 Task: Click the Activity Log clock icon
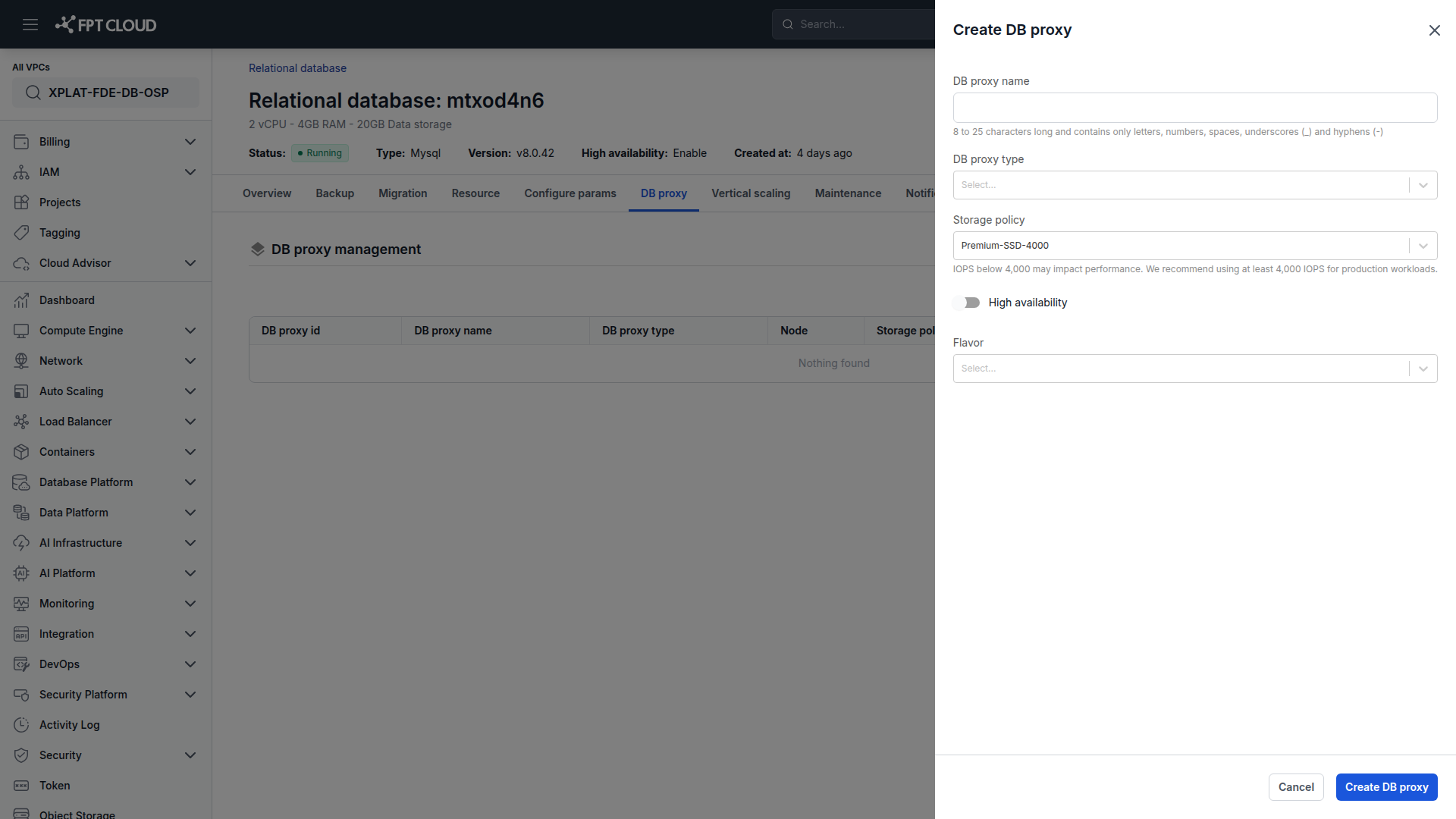21,725
